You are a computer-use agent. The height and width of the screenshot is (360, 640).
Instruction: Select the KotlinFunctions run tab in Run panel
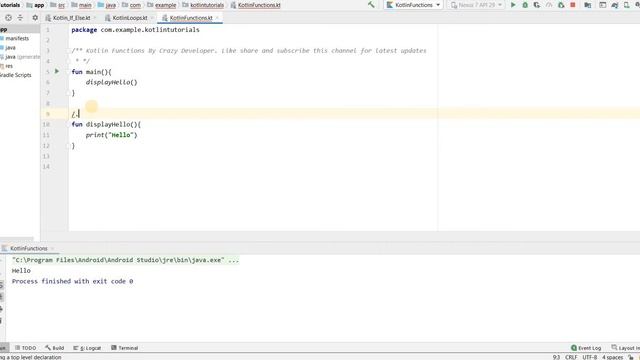point(29,248)
